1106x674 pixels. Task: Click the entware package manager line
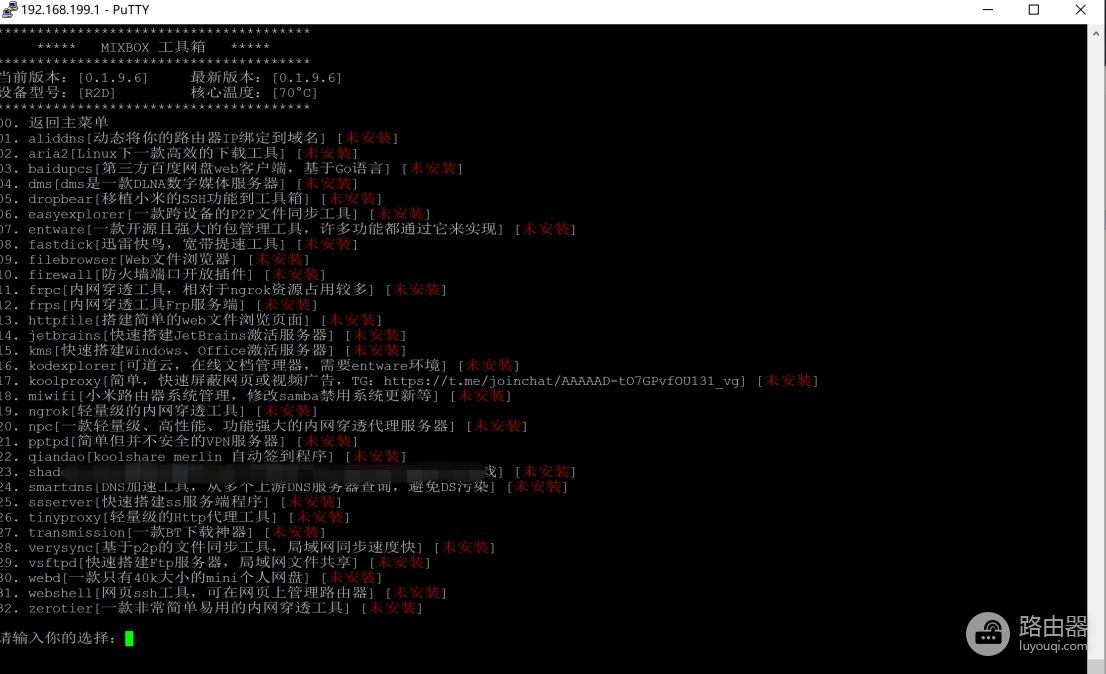pos(288,229)
